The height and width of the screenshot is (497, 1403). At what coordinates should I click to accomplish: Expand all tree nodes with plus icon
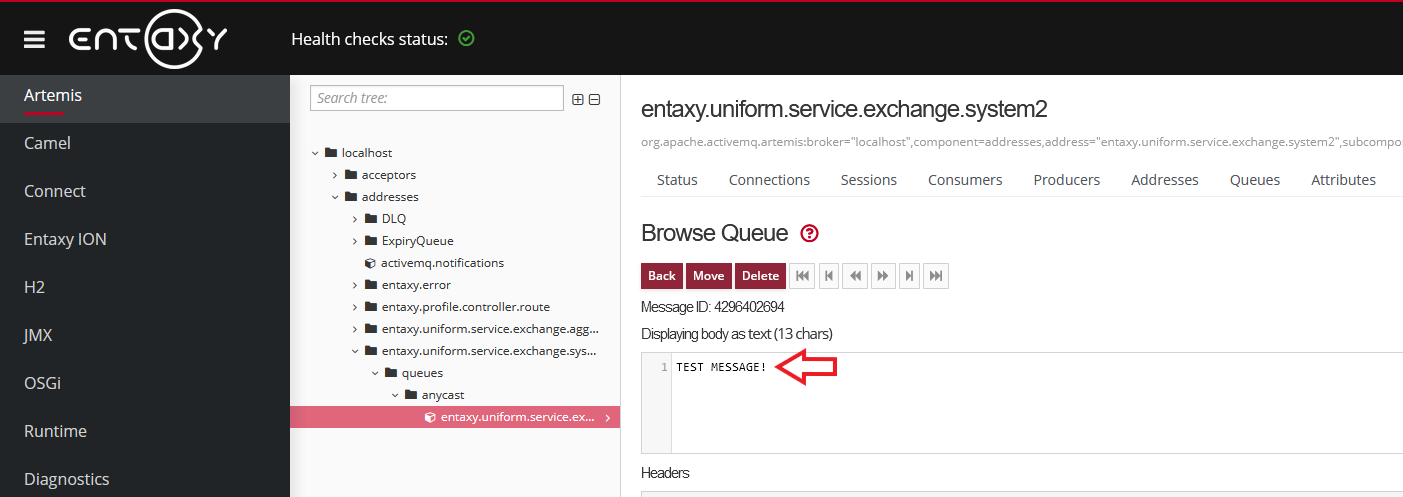click(x=577, y=99)
